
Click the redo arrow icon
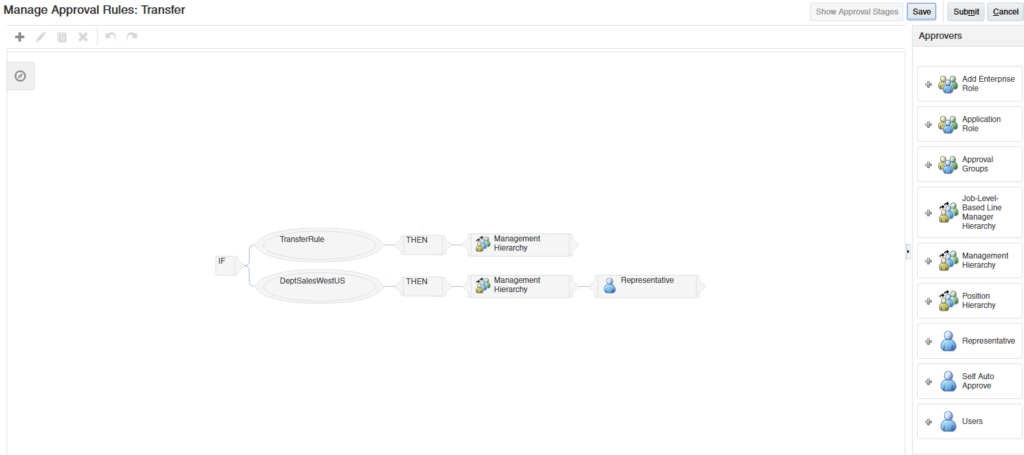coord(131,37)
